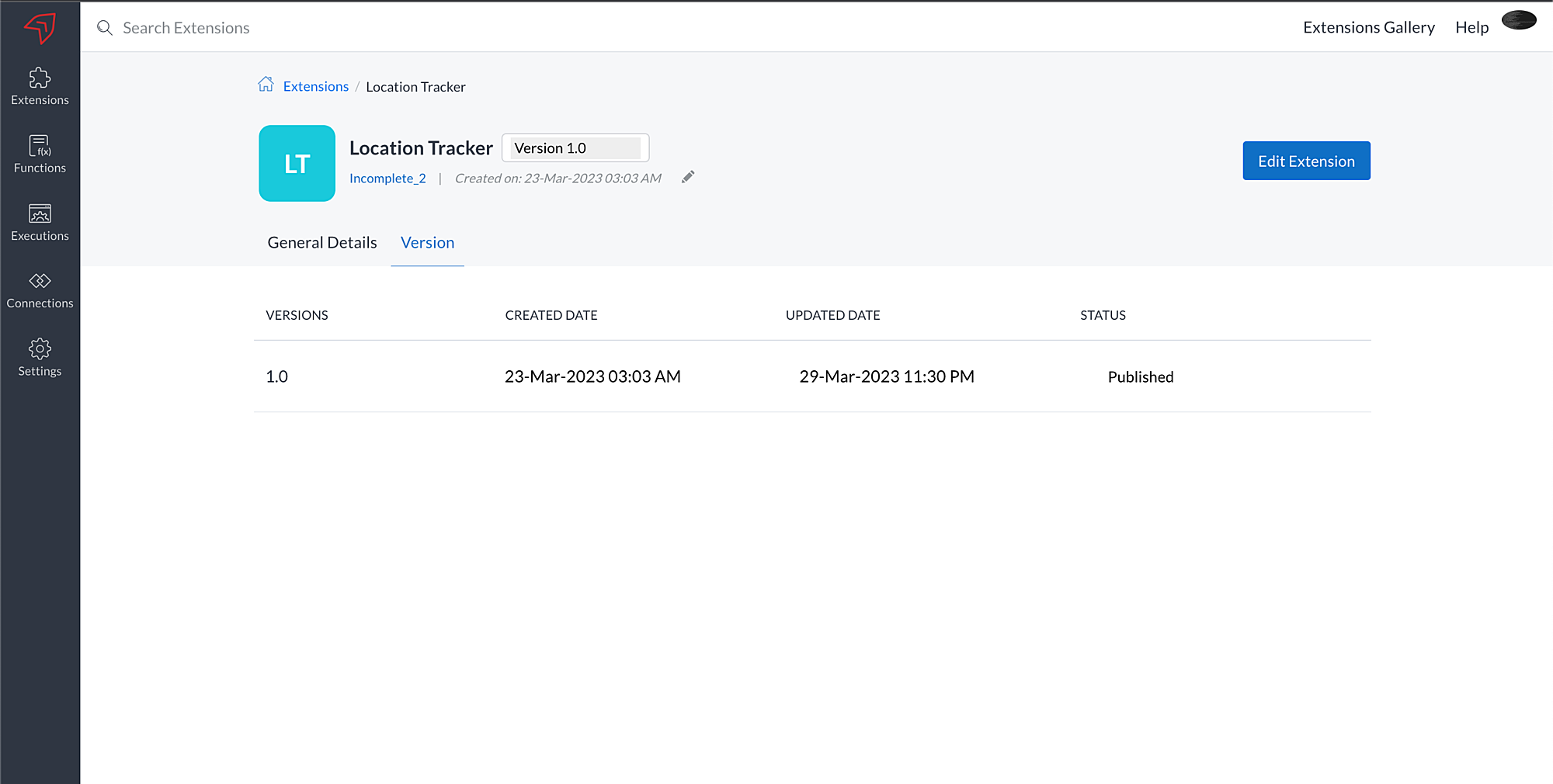
Task: Follow the Extensions breadcrumb link
Action: coord(316,86)
